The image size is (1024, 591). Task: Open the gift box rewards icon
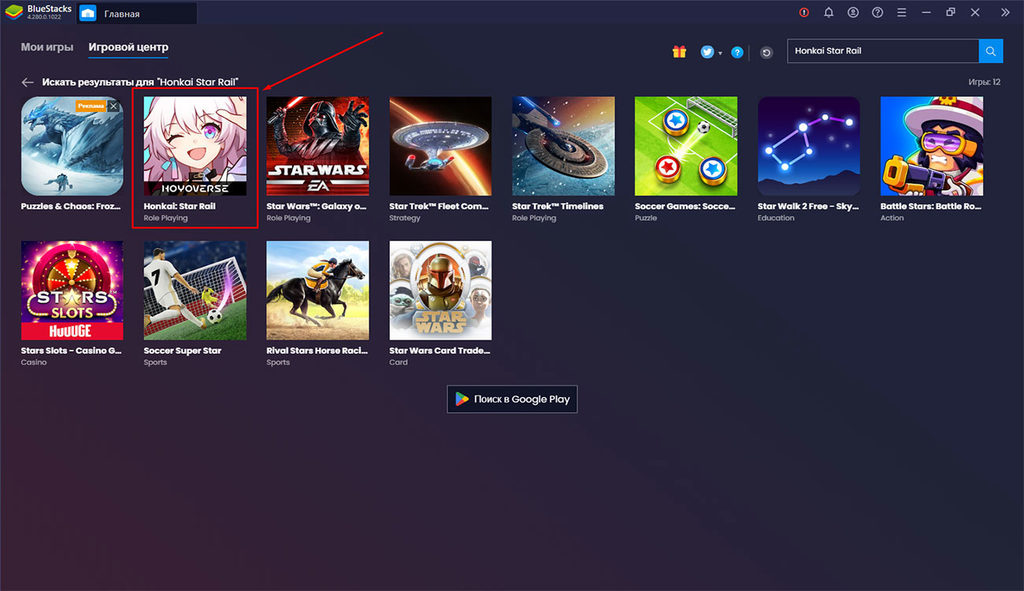(x=679, y=52)
